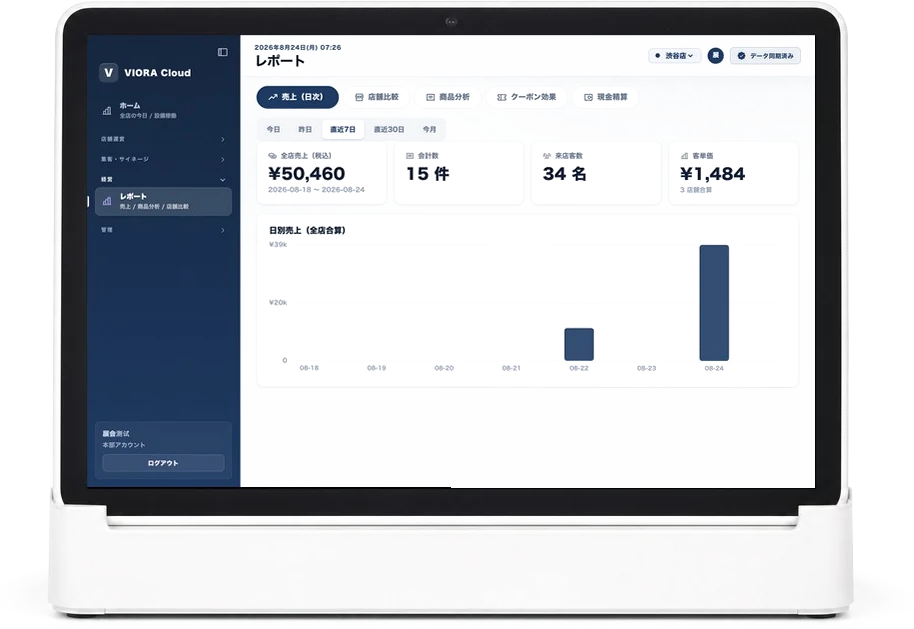Click the 08-22 bar in the chart
The height and width of the screenshot is (629, 914).
[579, 345]
